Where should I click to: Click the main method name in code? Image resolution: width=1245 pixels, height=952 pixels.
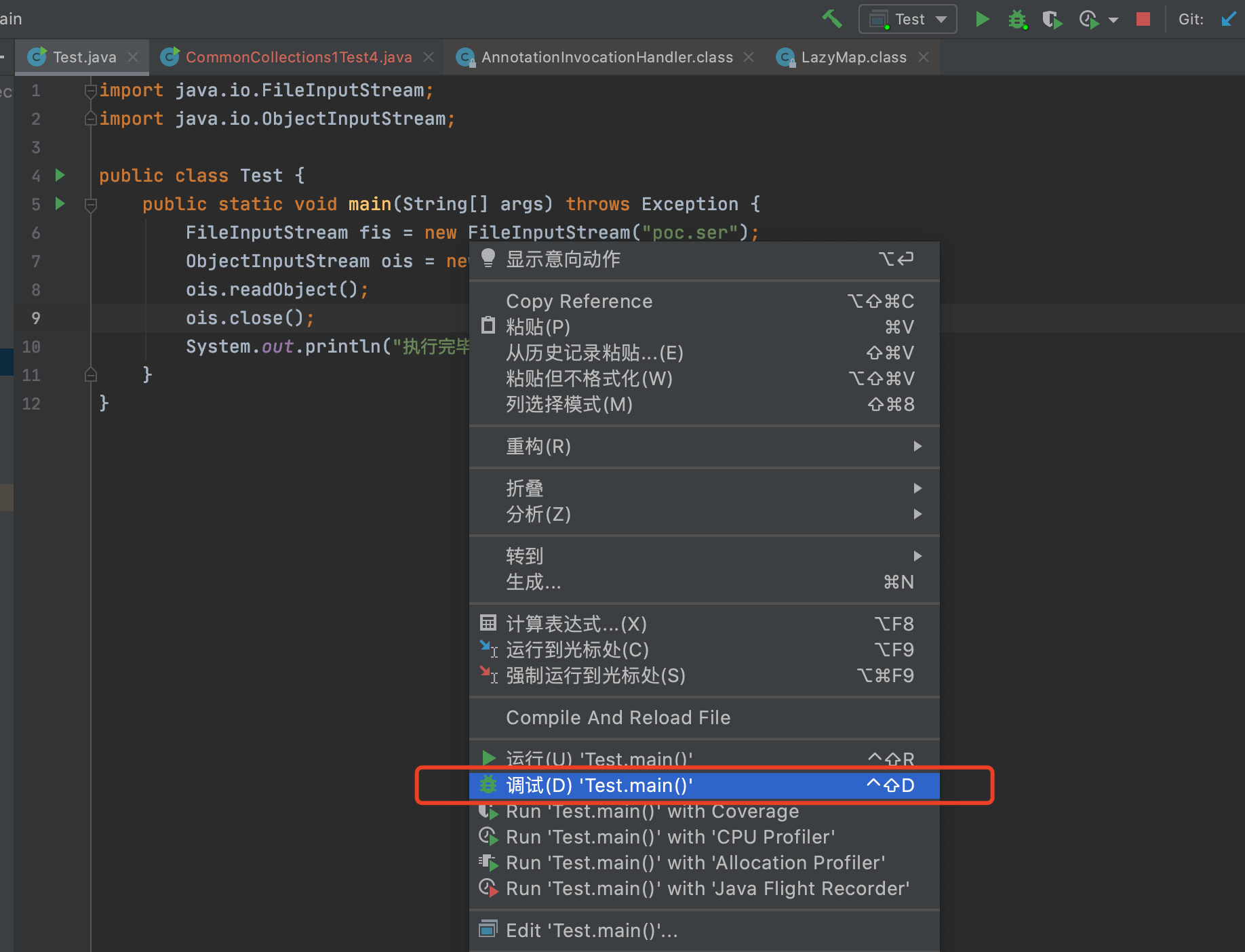[370, 204]
